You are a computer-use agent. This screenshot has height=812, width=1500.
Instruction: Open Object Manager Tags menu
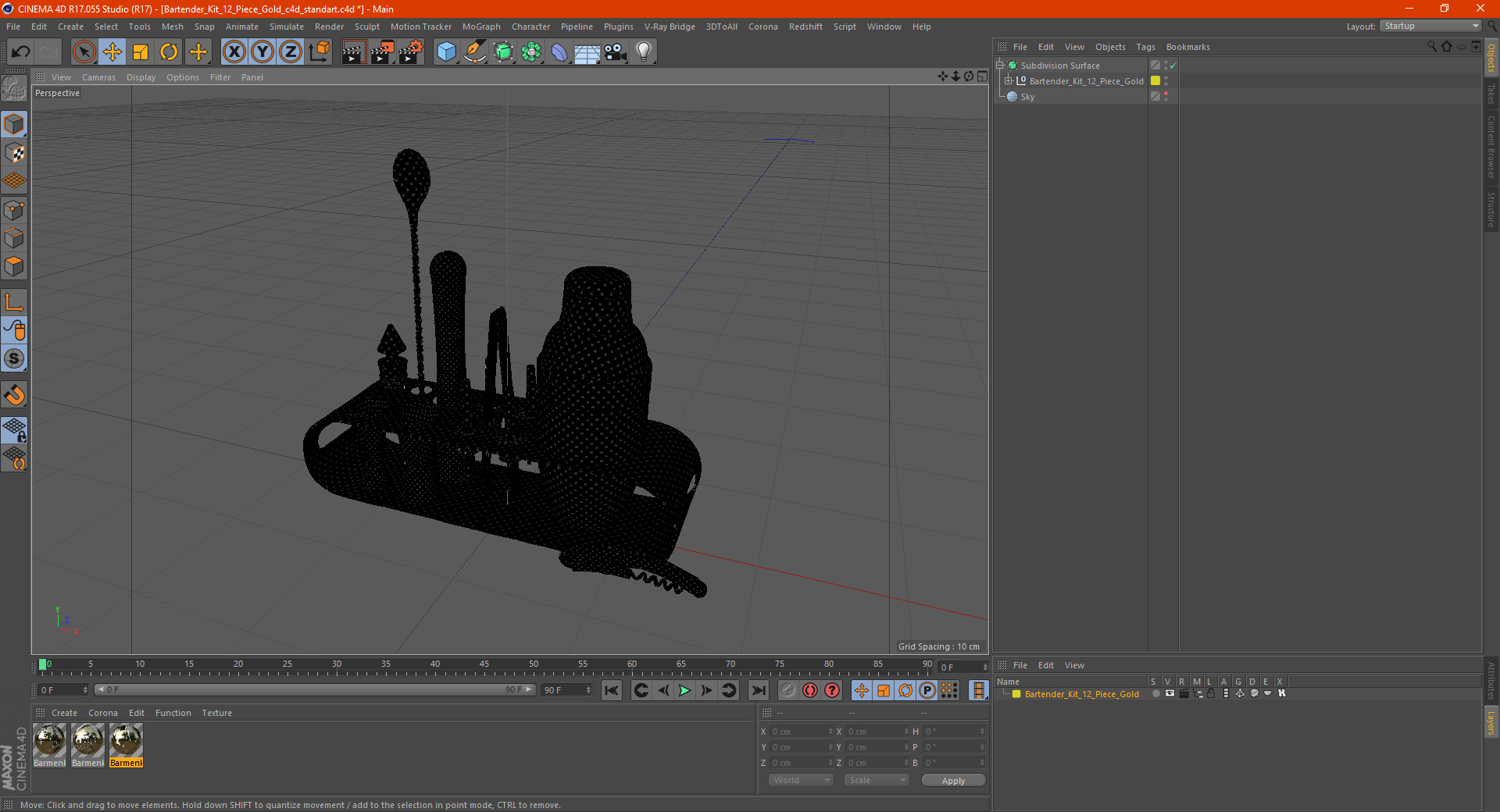pos(1145,47)
